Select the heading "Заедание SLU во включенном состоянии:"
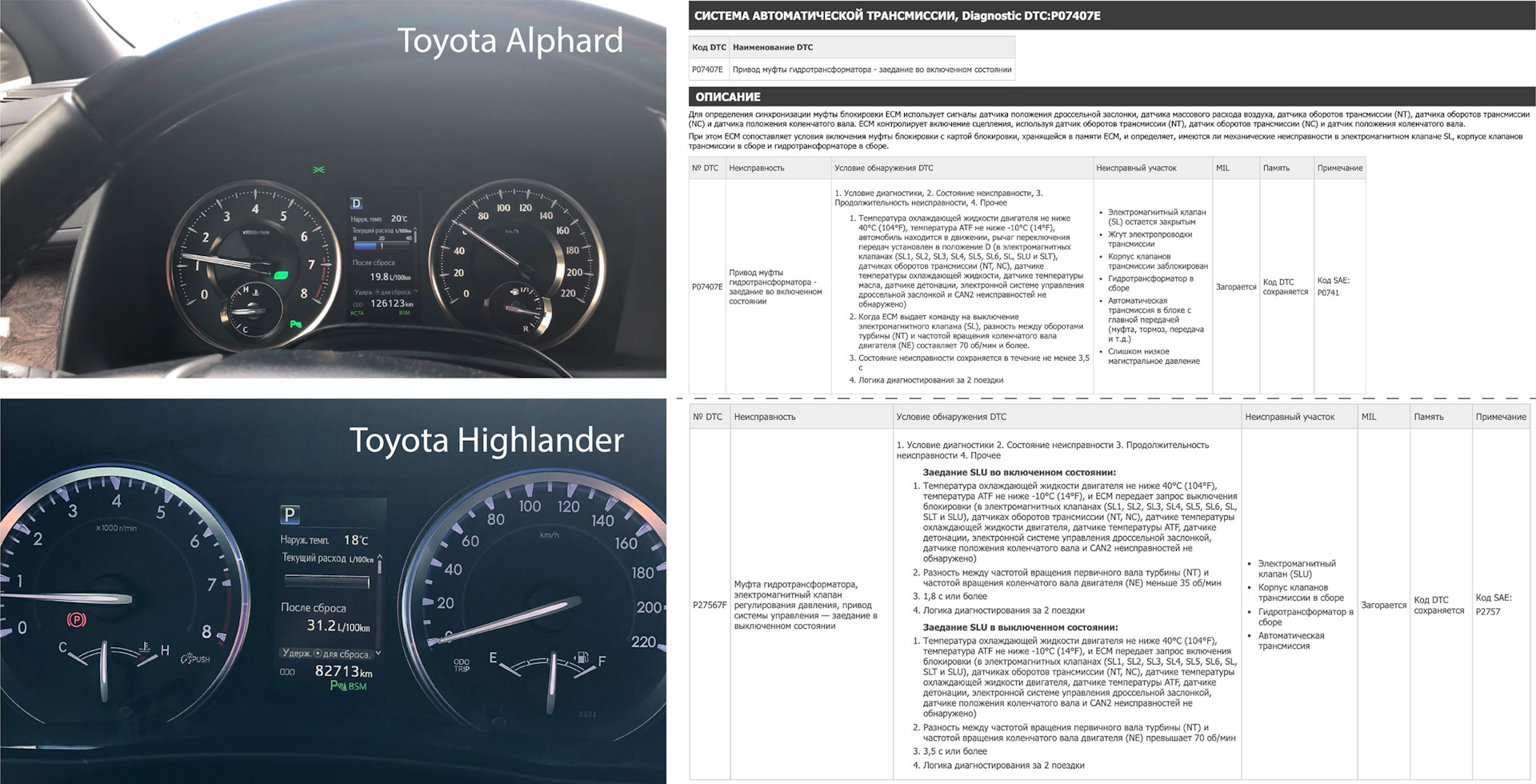 pyautogui.click(x=1019, y=473)
